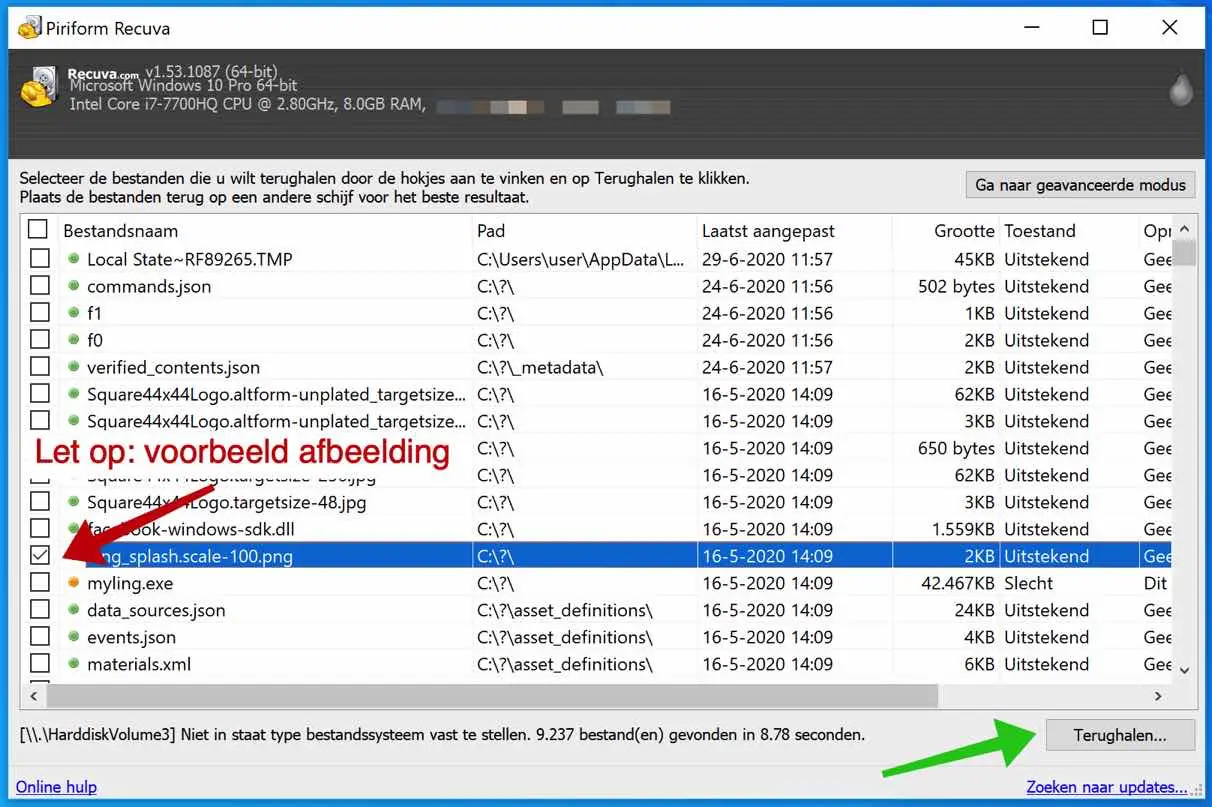This screenshot has width=1212, height=807.
Task: Click the 6KB size of materials.xml
Action: click(x=980, y=664)
